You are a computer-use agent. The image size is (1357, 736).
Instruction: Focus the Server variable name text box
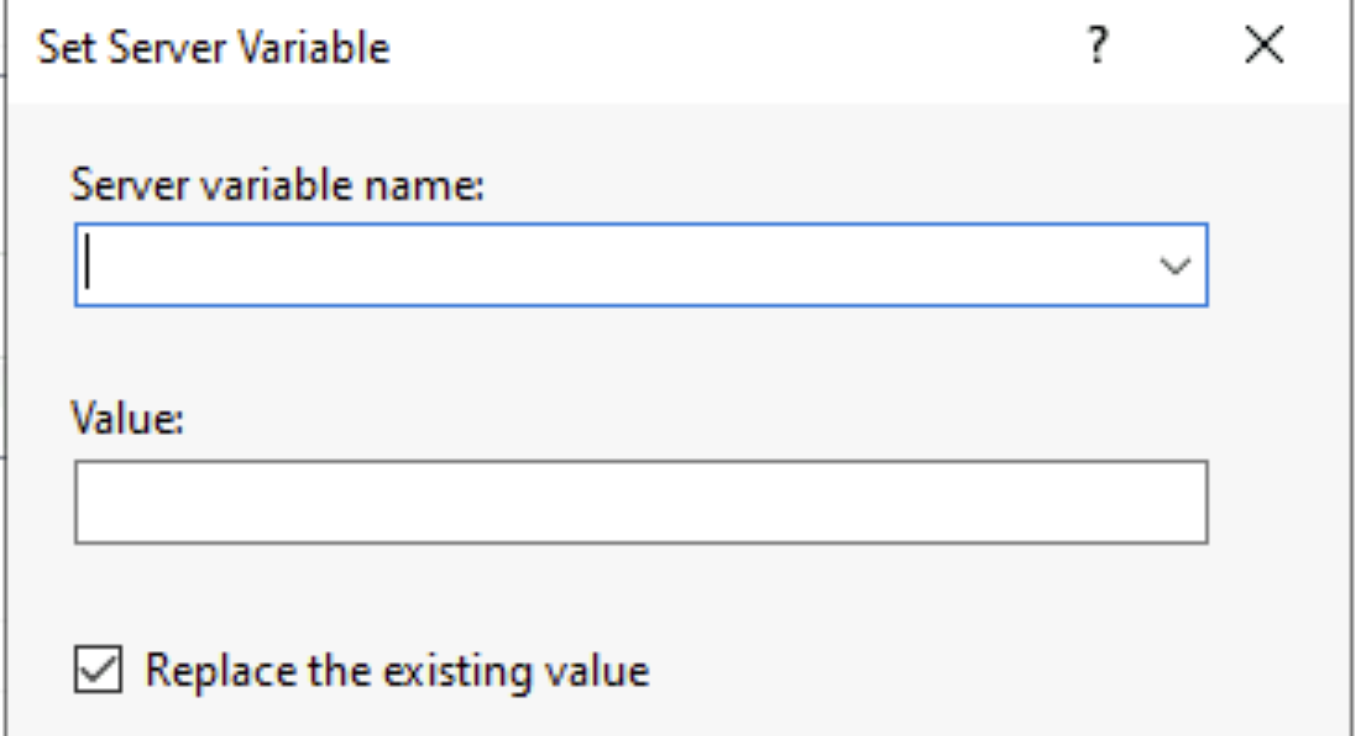click(600, 266)
